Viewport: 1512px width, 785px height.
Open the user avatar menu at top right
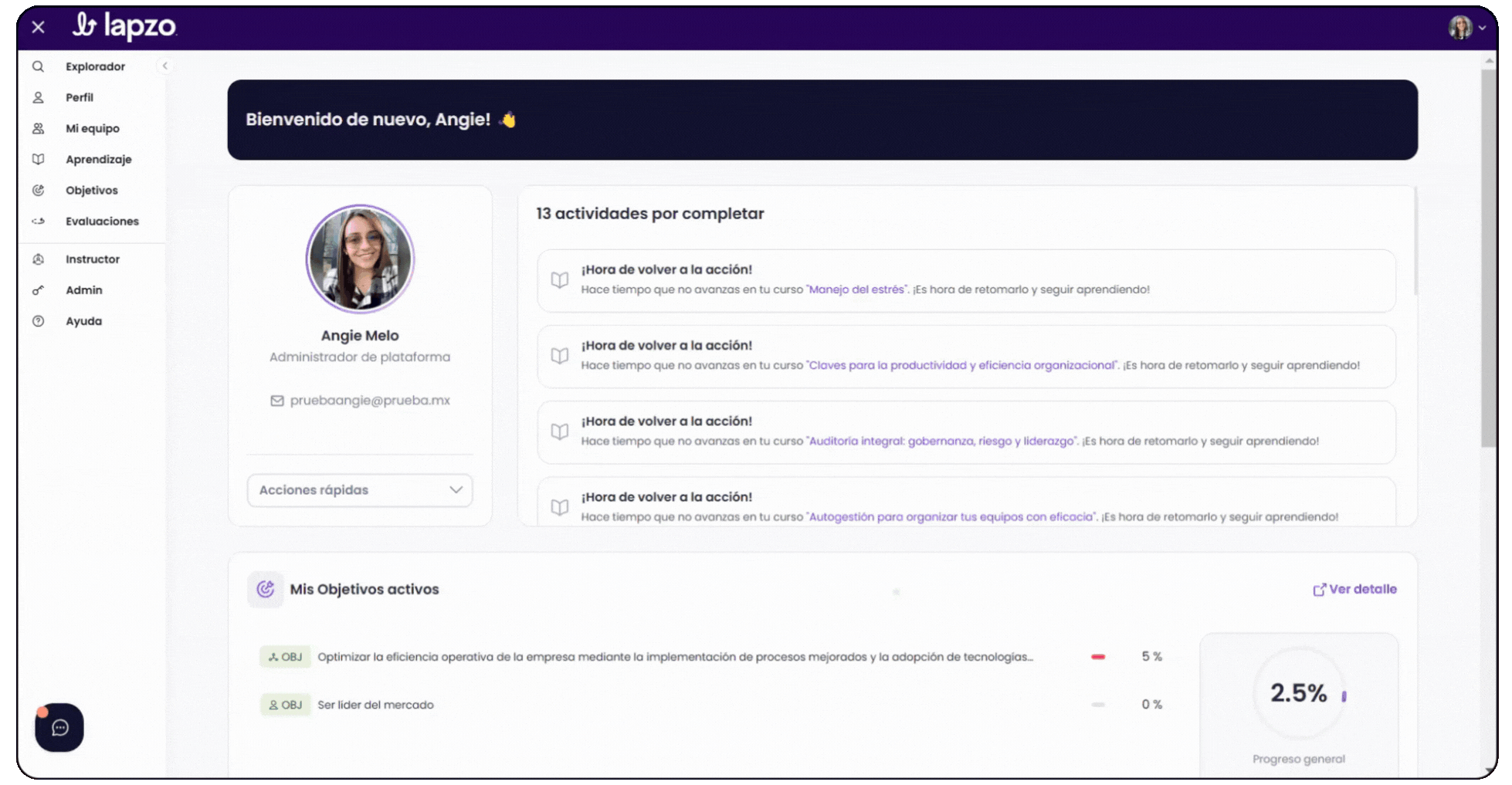point(1466,27)
